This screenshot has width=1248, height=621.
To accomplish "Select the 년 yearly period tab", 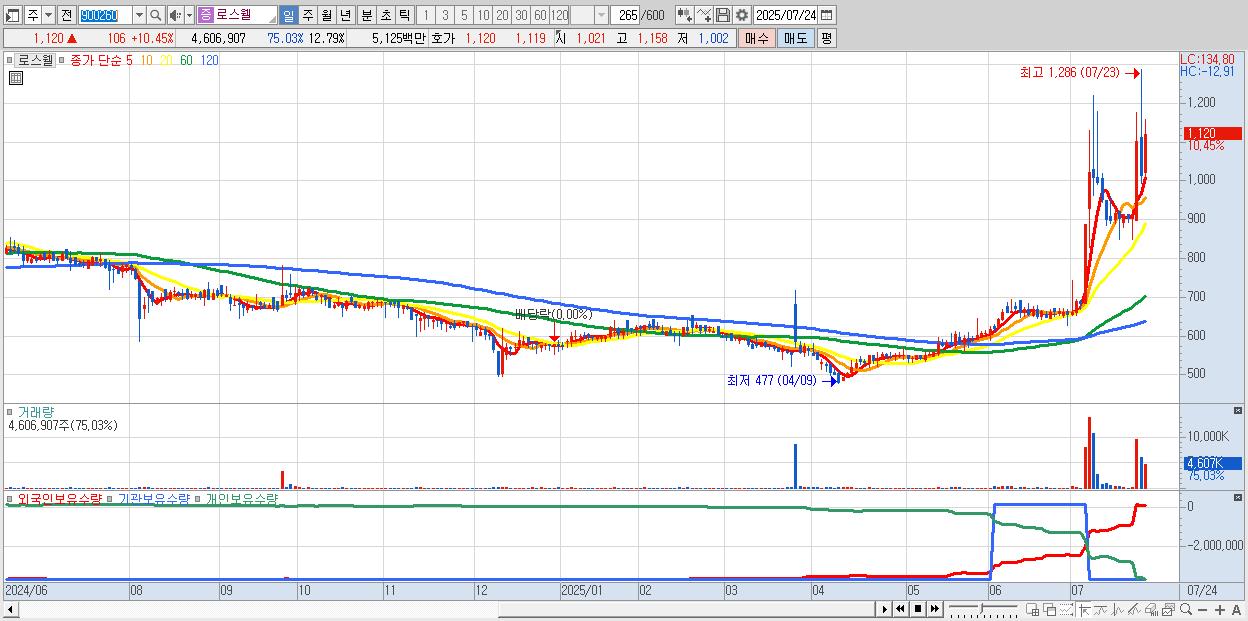I will (x=345, y=15).
